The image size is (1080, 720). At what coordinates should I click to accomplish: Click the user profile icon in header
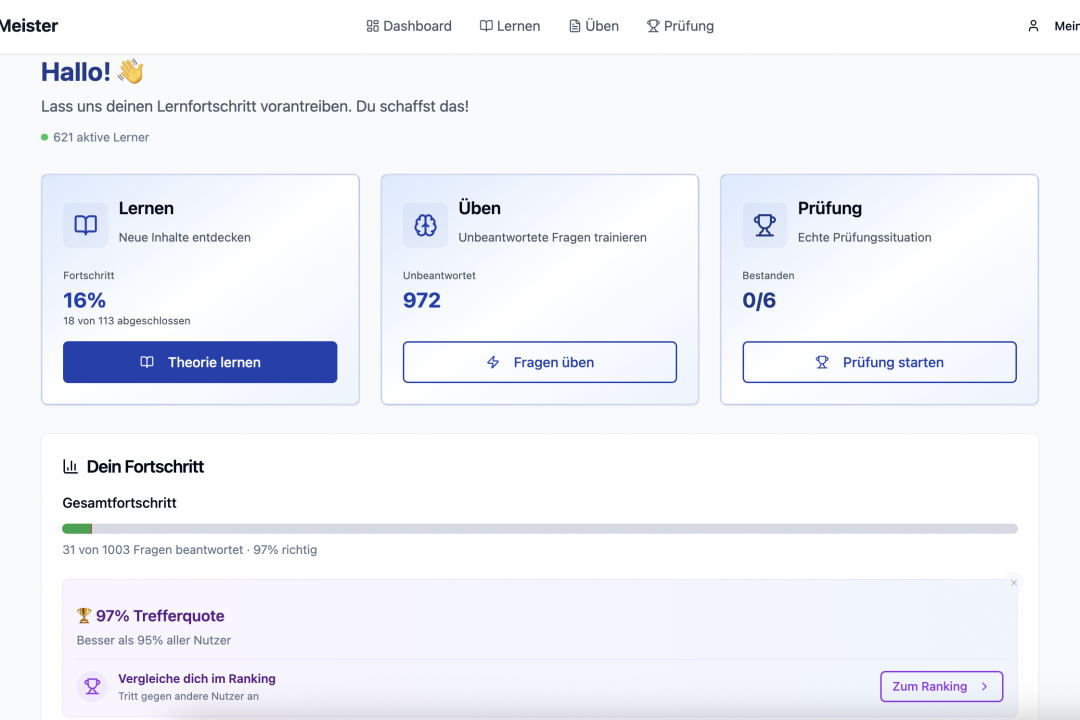[1033, 26]
